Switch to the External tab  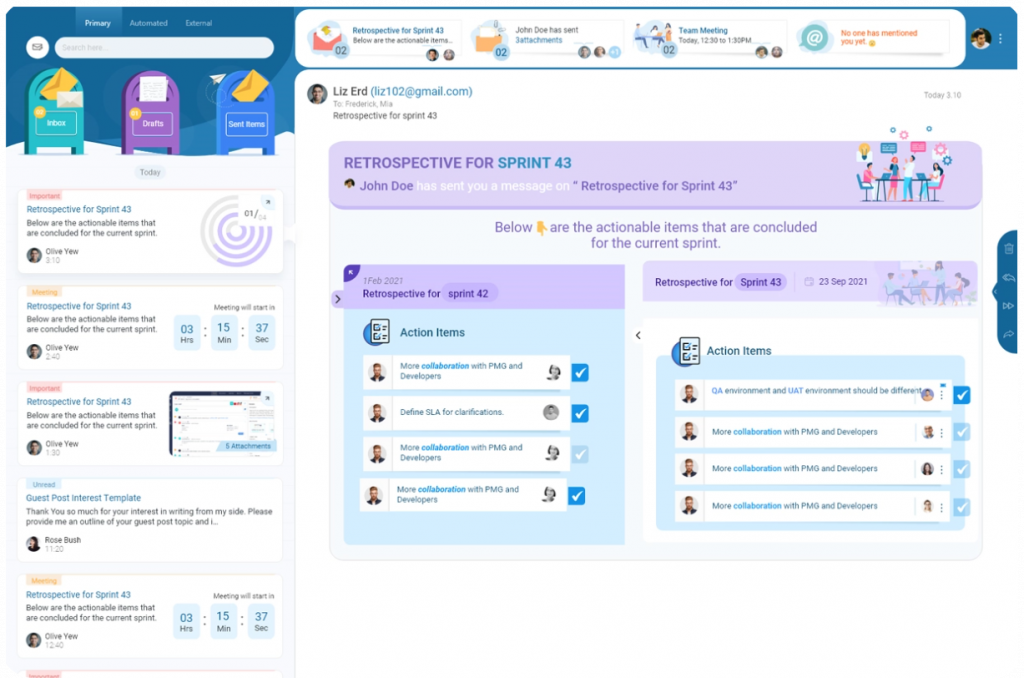(x=199, y=23)
